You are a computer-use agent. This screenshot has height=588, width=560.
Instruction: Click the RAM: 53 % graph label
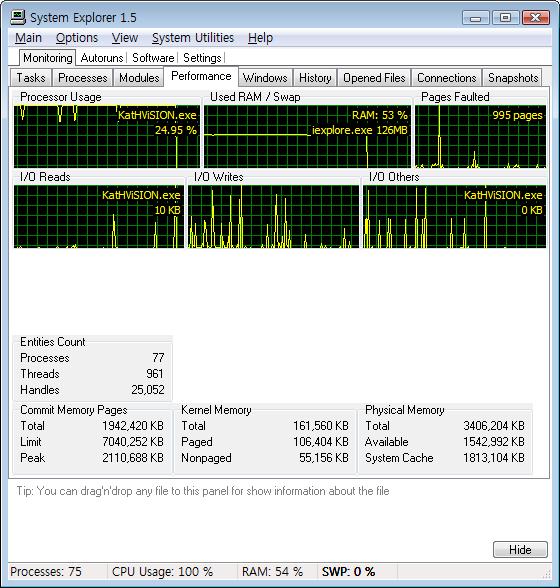[x=380, y=115]
